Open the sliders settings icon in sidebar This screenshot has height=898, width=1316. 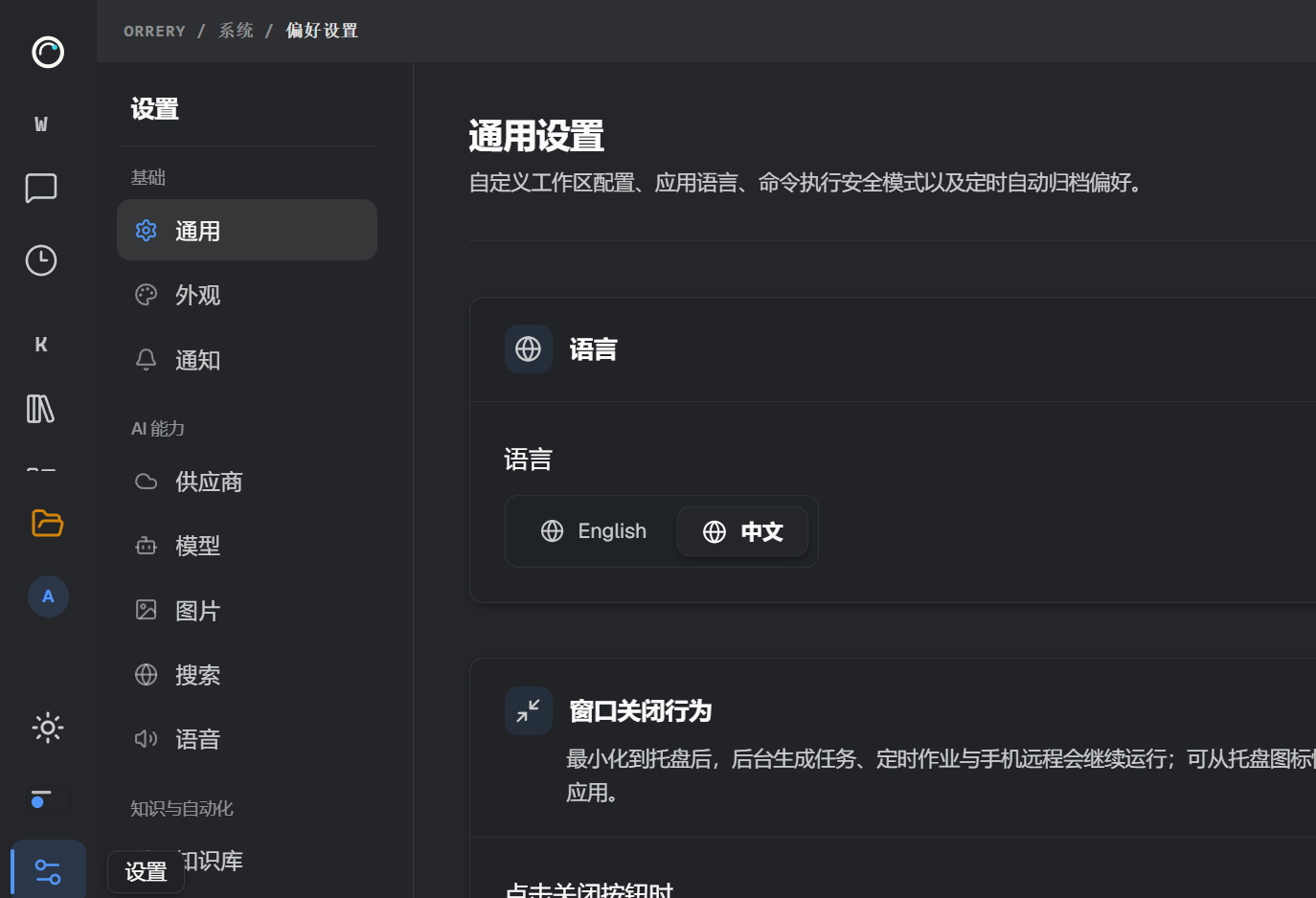tap(48, 871)
